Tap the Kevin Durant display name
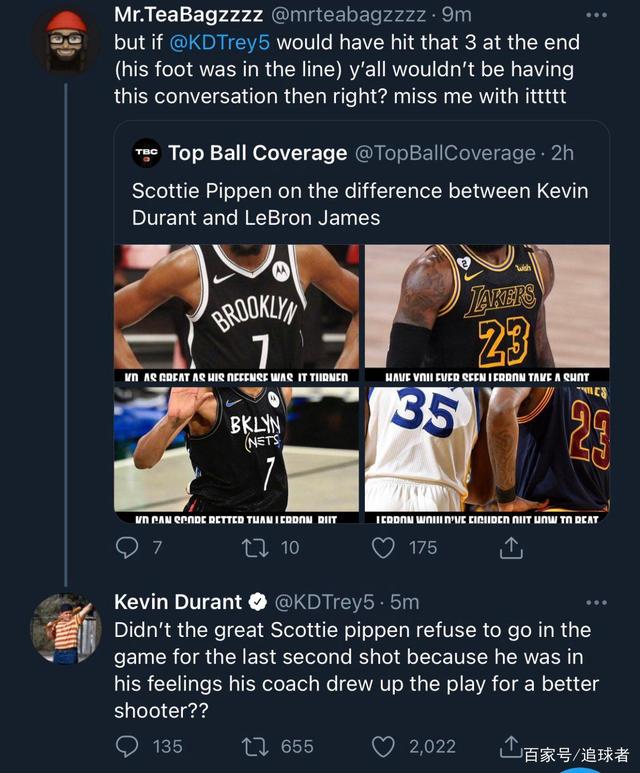 tap(178, 602)
